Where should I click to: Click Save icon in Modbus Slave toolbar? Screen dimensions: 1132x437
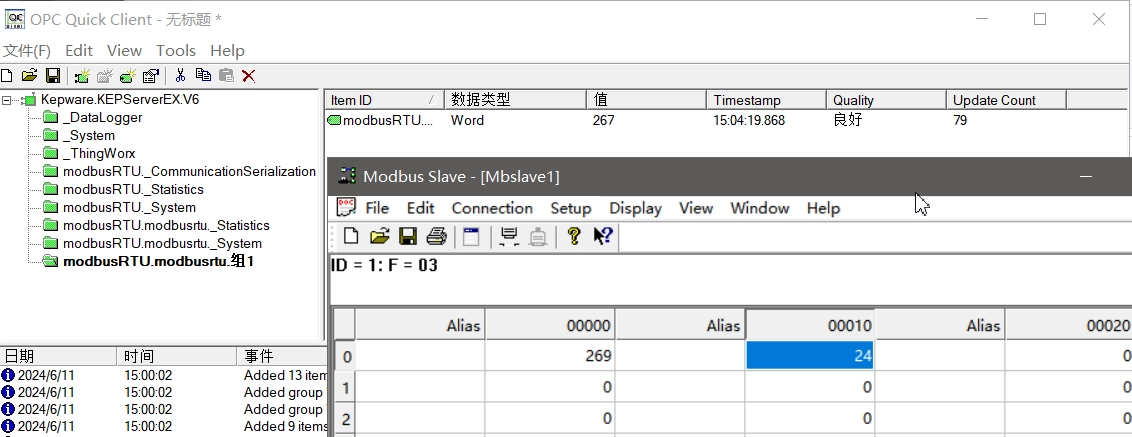pyautogui.click(x=407, y=236)
